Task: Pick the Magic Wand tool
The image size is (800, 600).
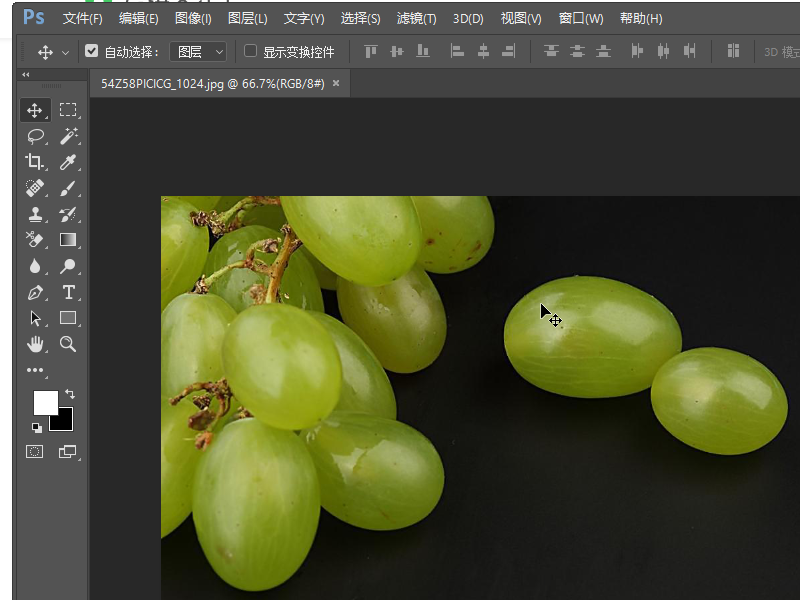Action: click(x=68, y=136)
